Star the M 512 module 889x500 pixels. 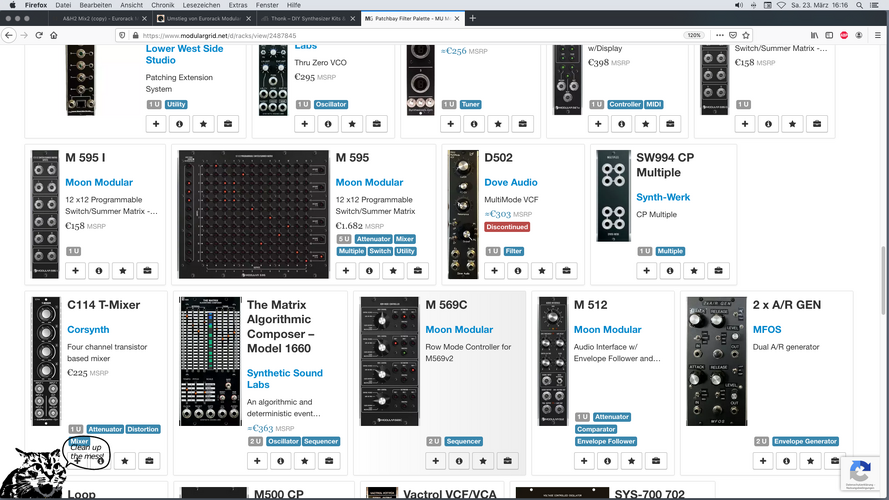(x=632, y=461)
